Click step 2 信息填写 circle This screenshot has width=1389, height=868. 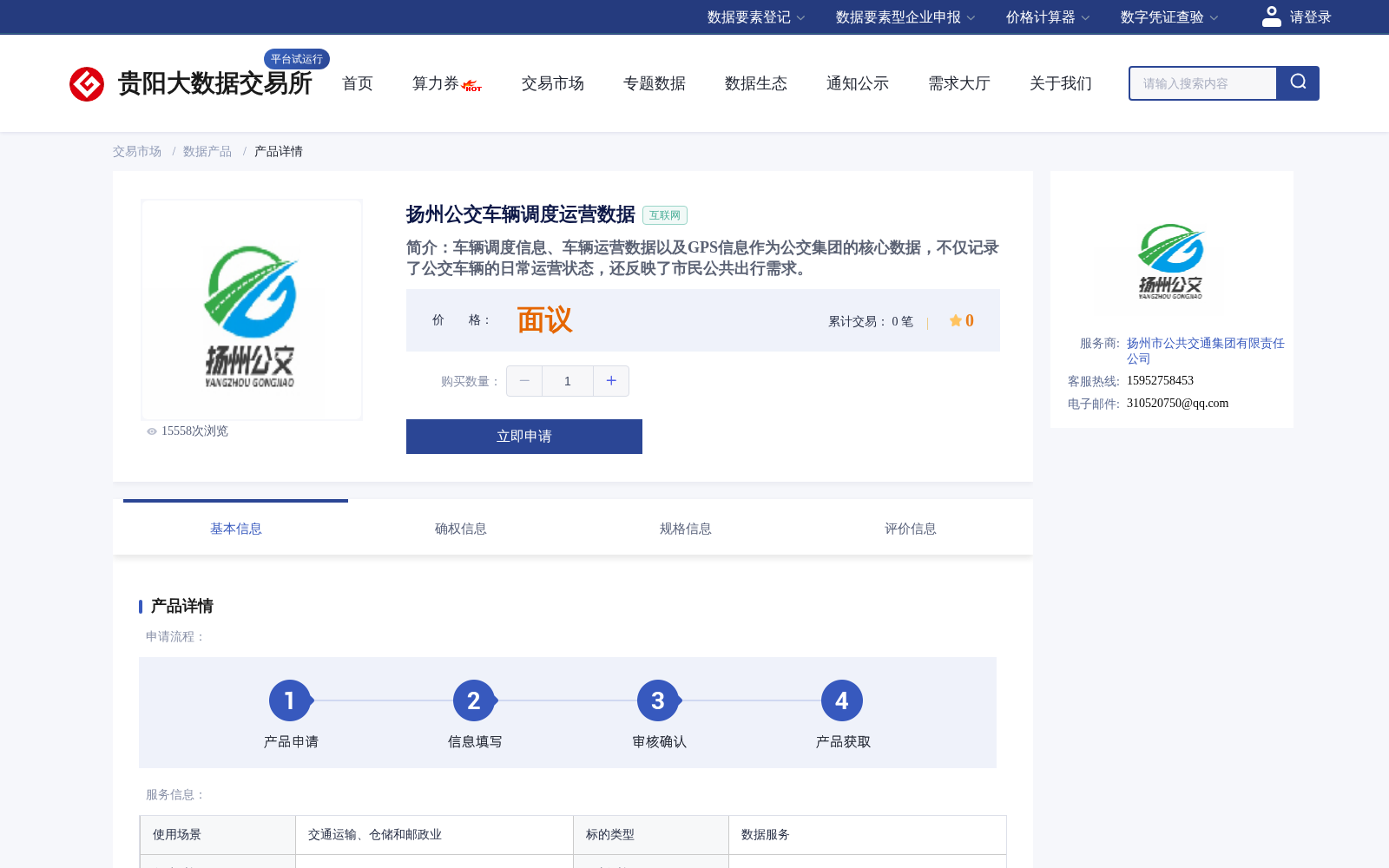[x=474, y=700]
